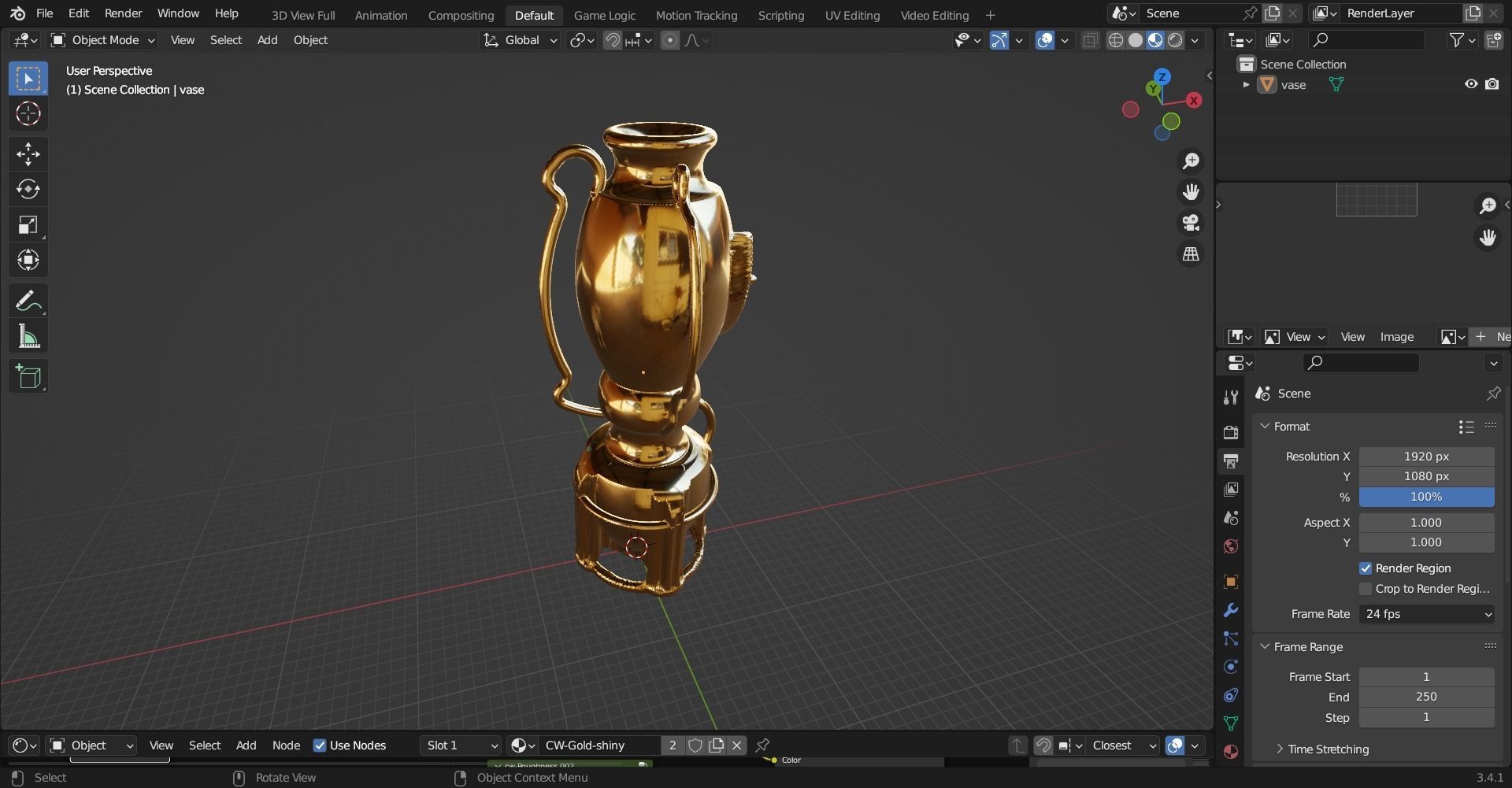
Task: Select the Transform tool
Action: coord(28,261)
